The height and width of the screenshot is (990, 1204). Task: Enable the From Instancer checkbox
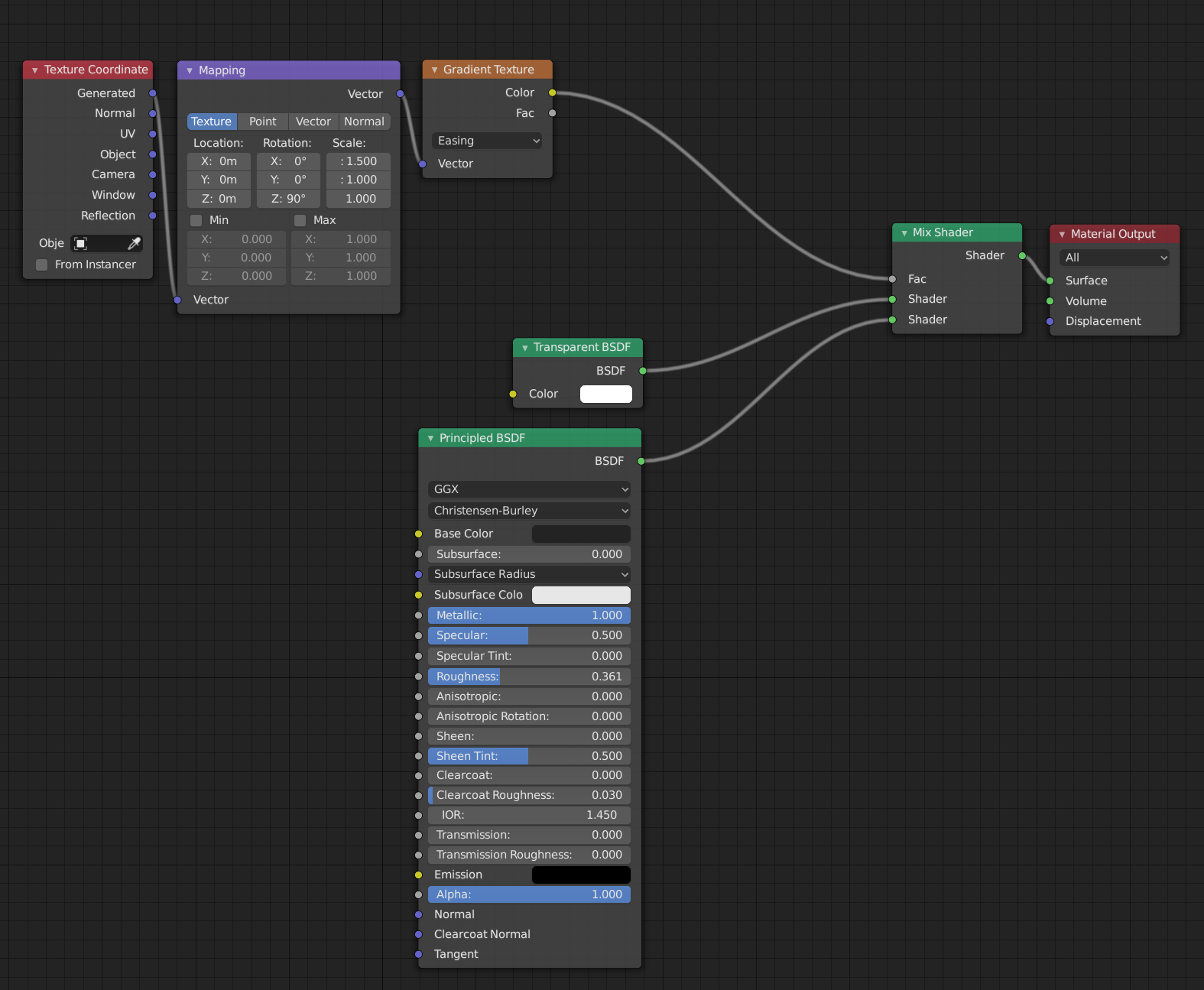point(42,265)
